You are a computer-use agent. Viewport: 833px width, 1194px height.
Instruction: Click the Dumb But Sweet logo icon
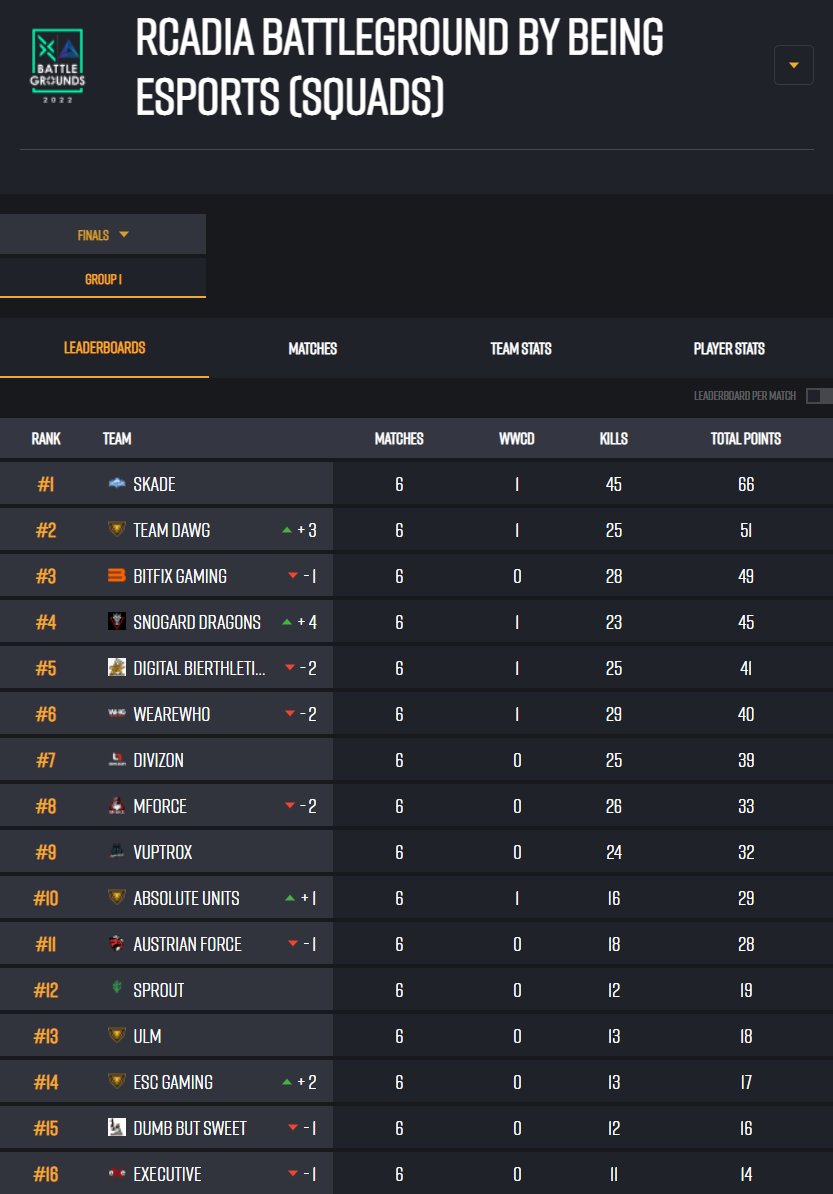click(x=116, y=1126)
